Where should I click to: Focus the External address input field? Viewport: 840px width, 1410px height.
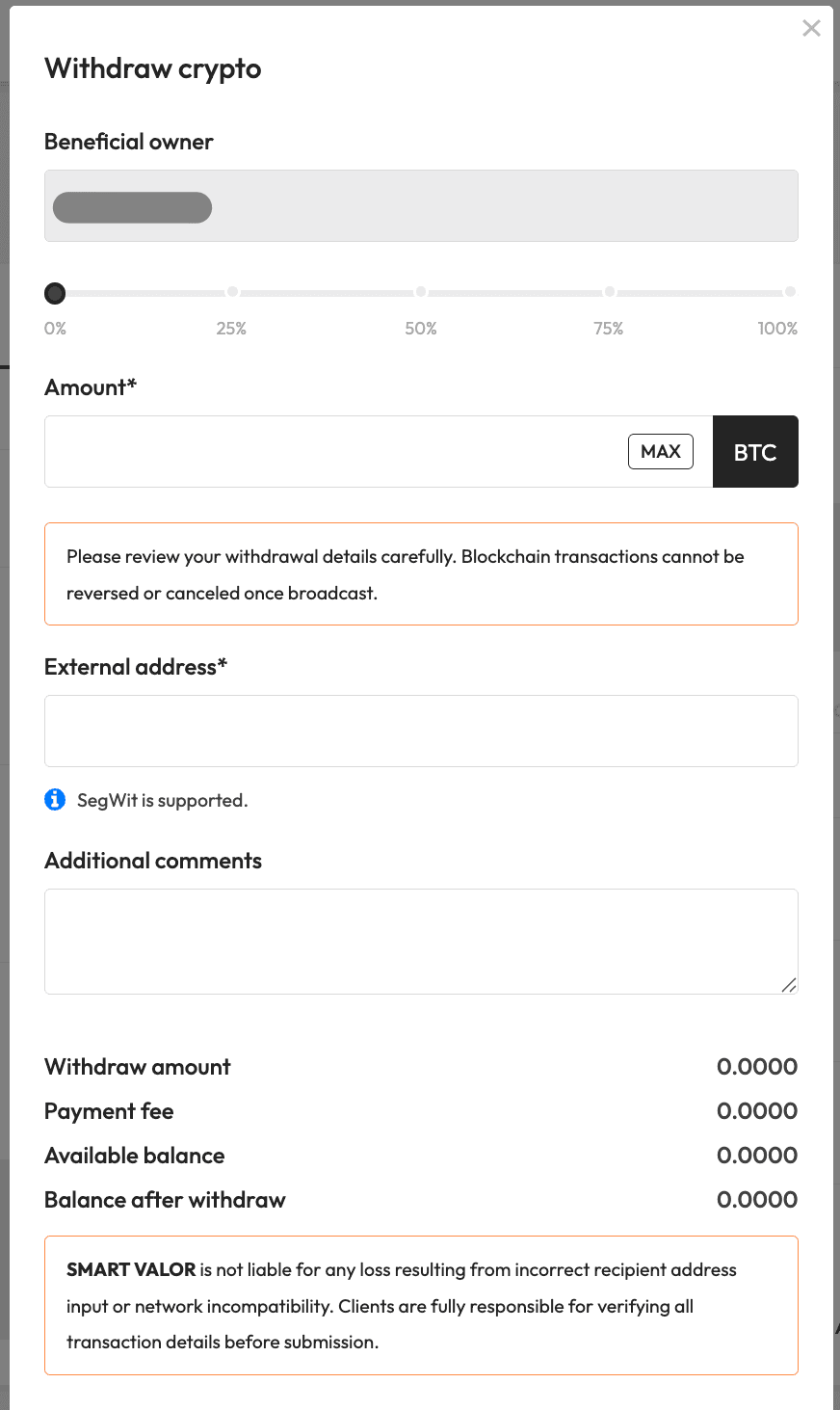421,731
